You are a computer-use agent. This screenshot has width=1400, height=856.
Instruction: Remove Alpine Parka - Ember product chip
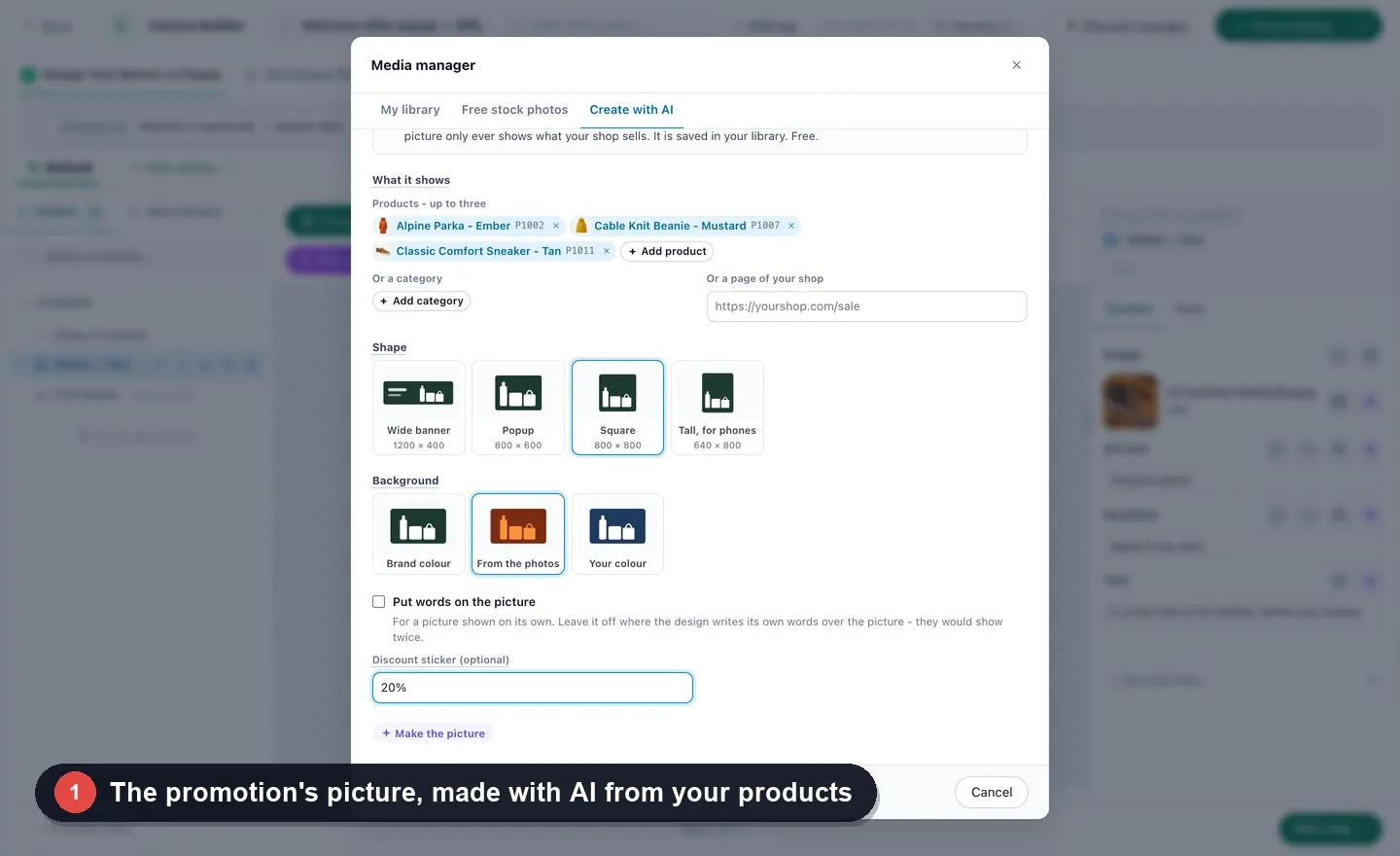click(x=556, y=226)
